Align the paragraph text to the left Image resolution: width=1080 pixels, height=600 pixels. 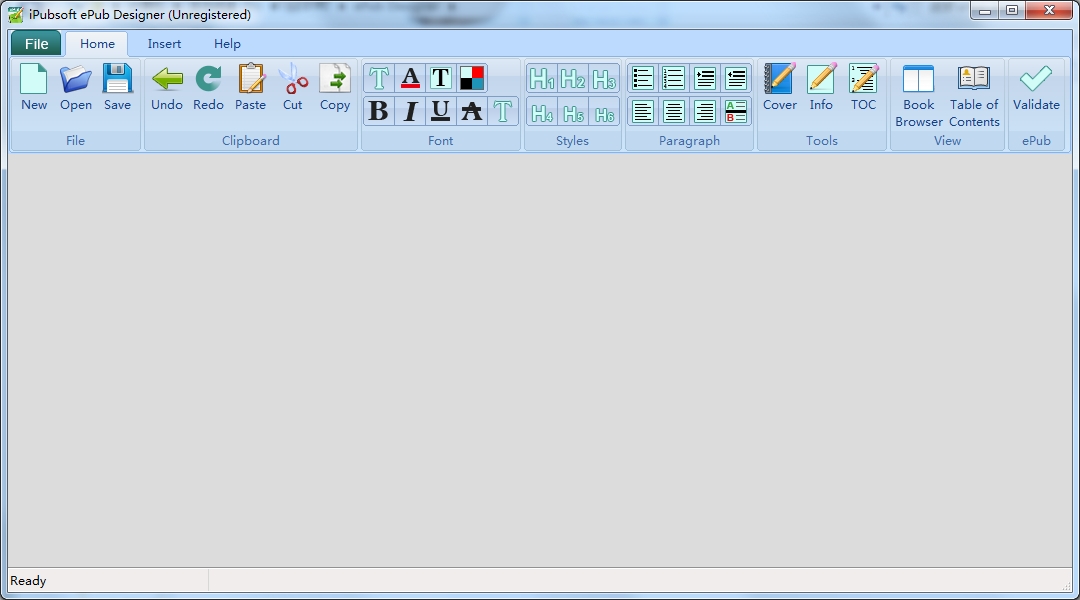click(x=643, y=112)
